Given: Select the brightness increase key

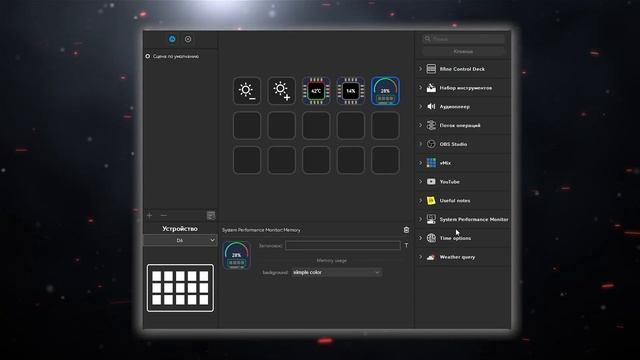Looking at the screenshot, I should (282, 91).
